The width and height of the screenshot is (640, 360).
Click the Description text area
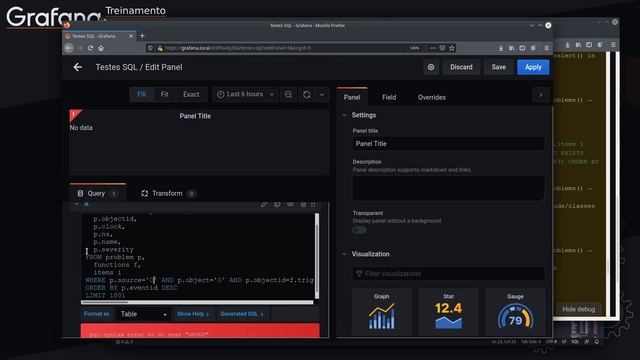coord(448,188)
